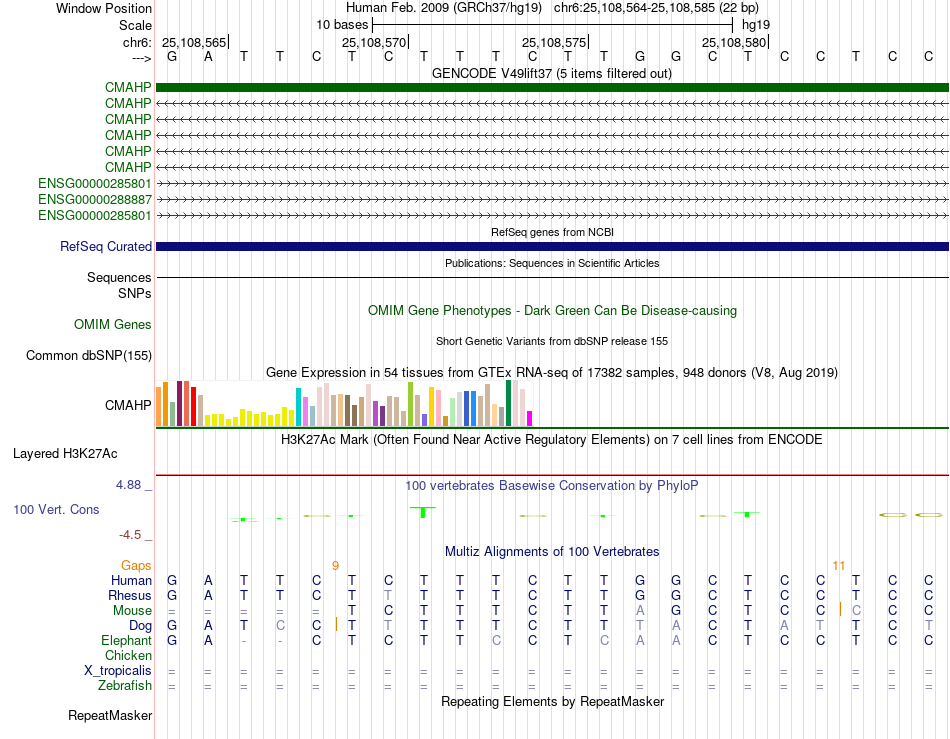Click the Chicken species label
The height and width of the screenshot is (739, 950).
click(x=128, y=655)
